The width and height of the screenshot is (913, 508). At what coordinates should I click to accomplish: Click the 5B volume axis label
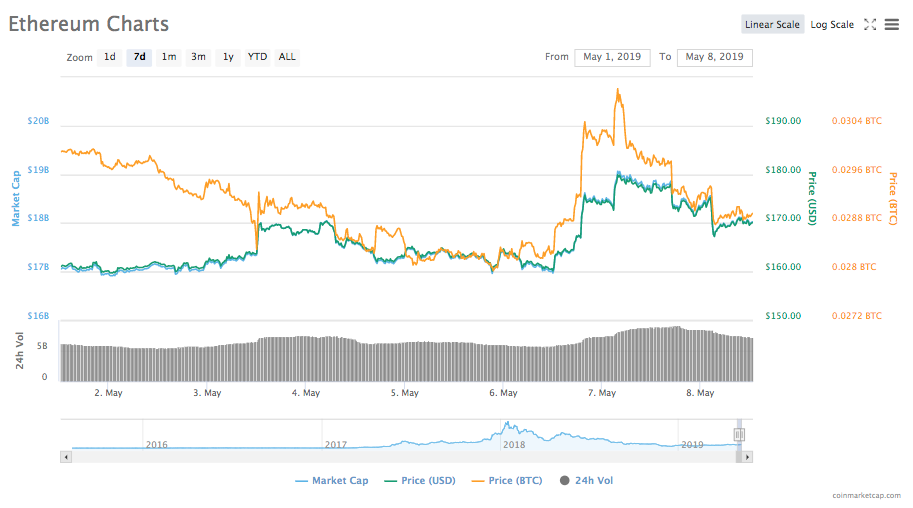42,346
